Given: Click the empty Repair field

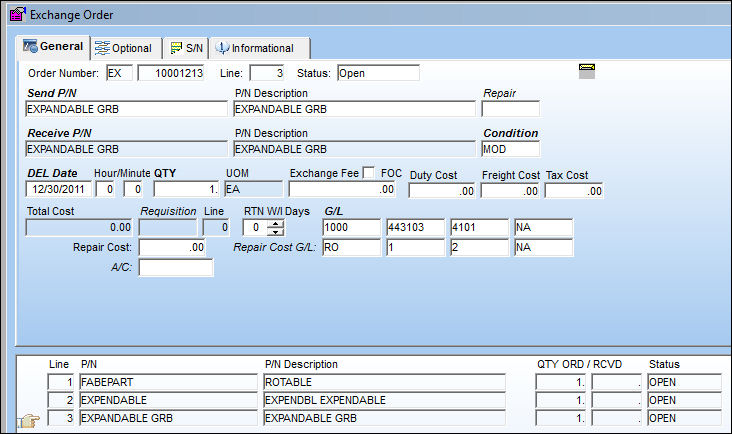Looking at the screenshot, I should tap(511, 109).
